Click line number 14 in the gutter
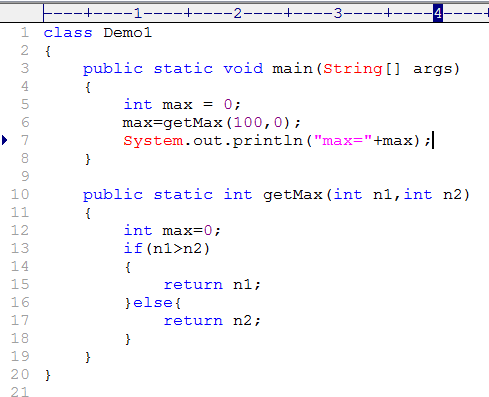Image resolution: width=489 pixels, height=397 pixels. coord(20,266)
